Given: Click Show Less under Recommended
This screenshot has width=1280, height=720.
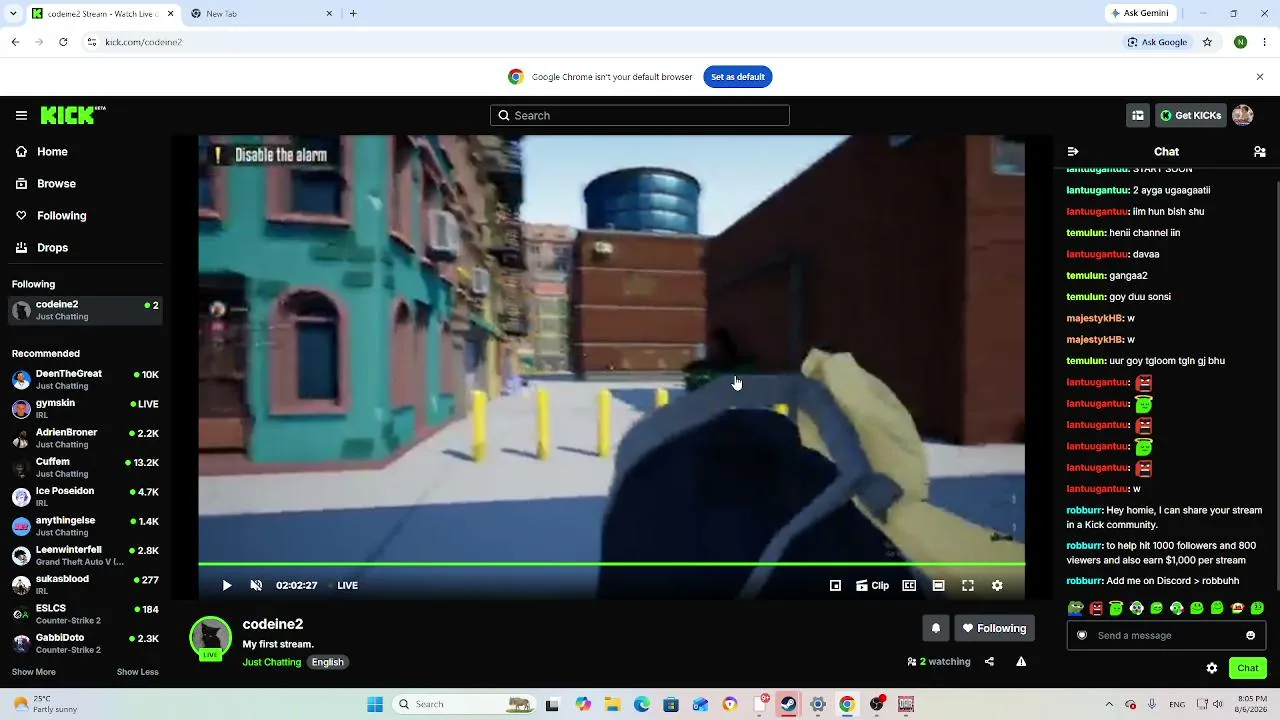Looking at the screenshot, I should click(138, 672).
